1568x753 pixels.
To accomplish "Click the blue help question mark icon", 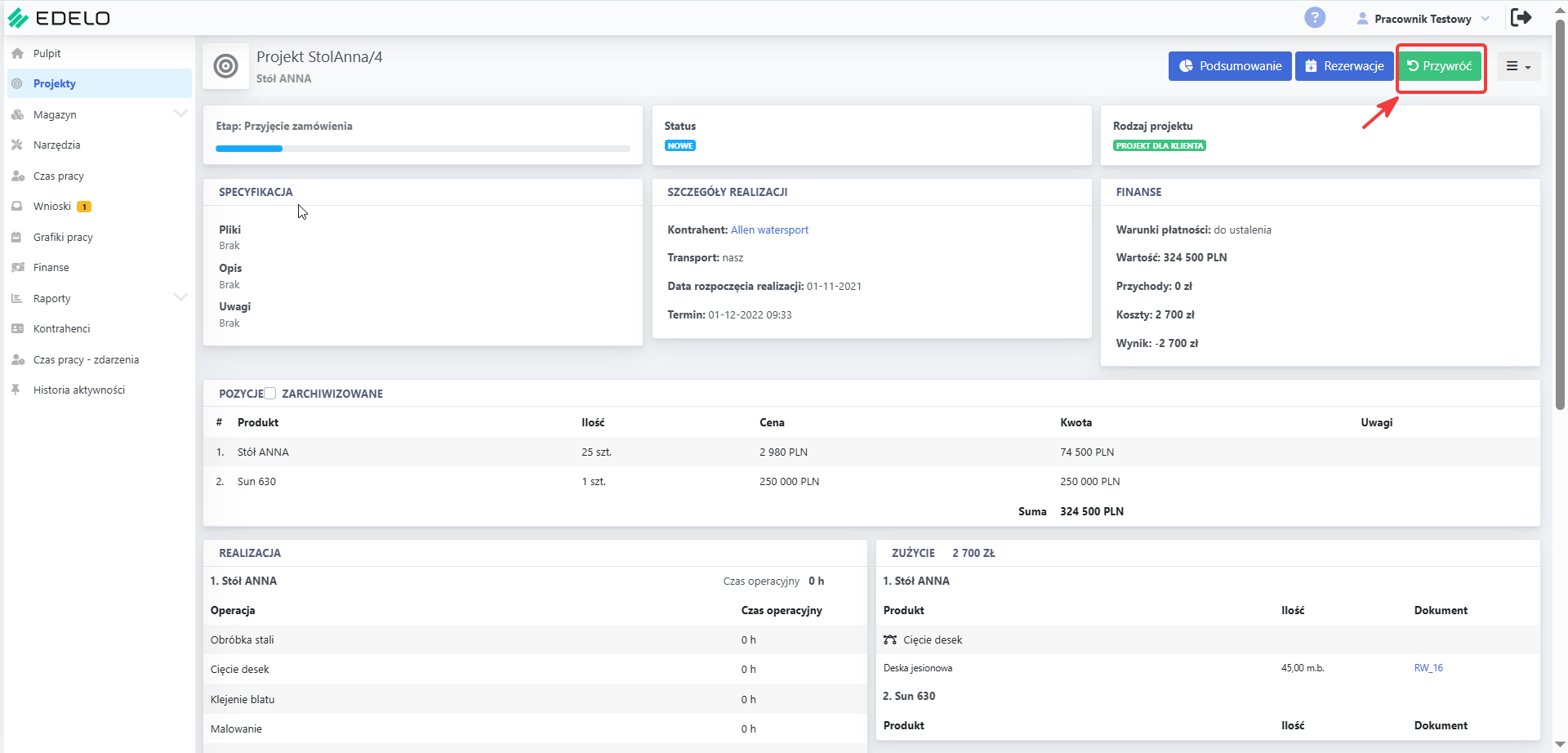I will 1315,17.
